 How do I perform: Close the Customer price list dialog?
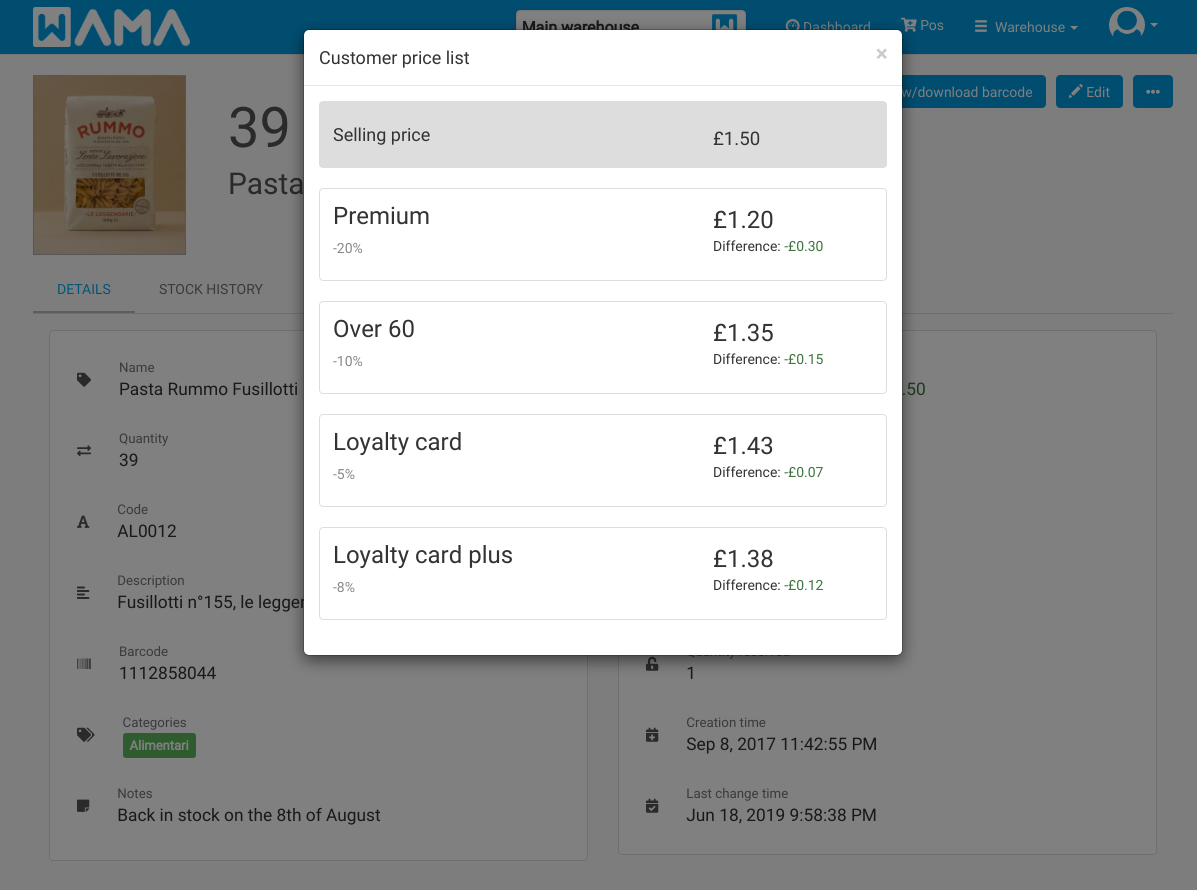pos(881,53)
